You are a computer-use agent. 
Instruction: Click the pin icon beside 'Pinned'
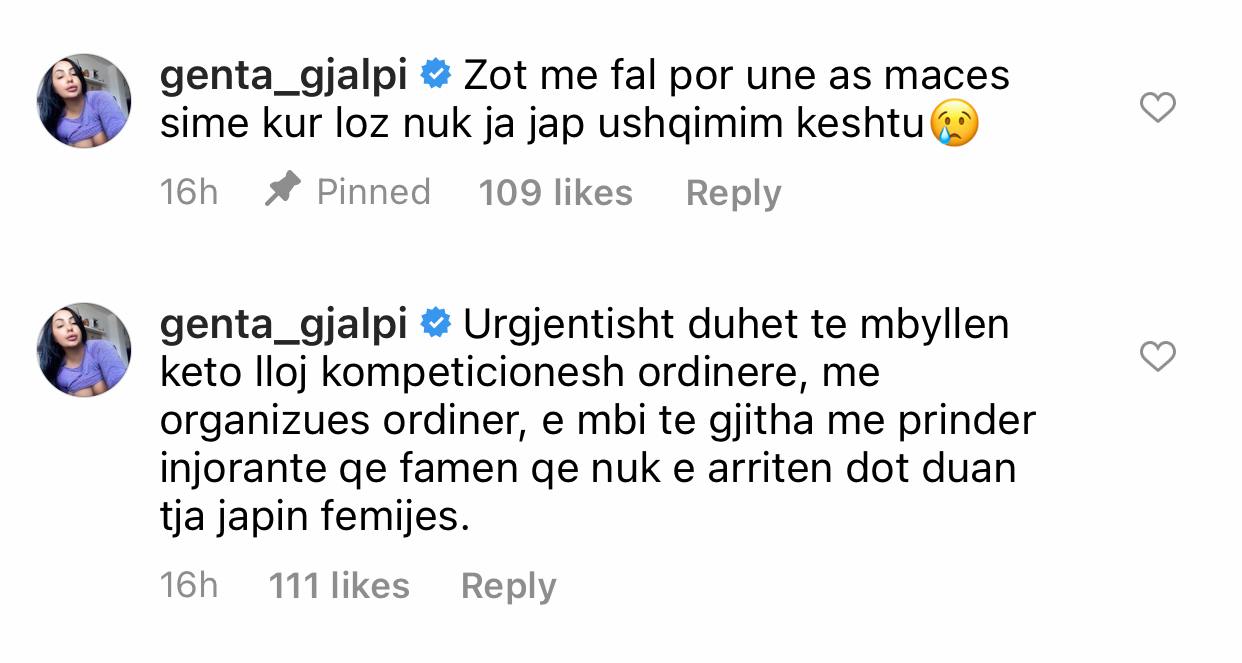(283, 191)
